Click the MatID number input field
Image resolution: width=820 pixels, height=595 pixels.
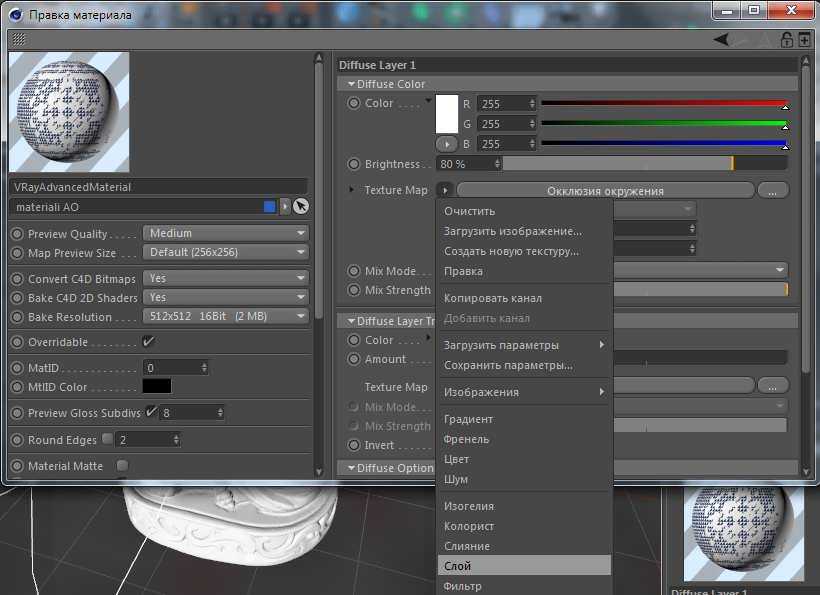[171, 368]
